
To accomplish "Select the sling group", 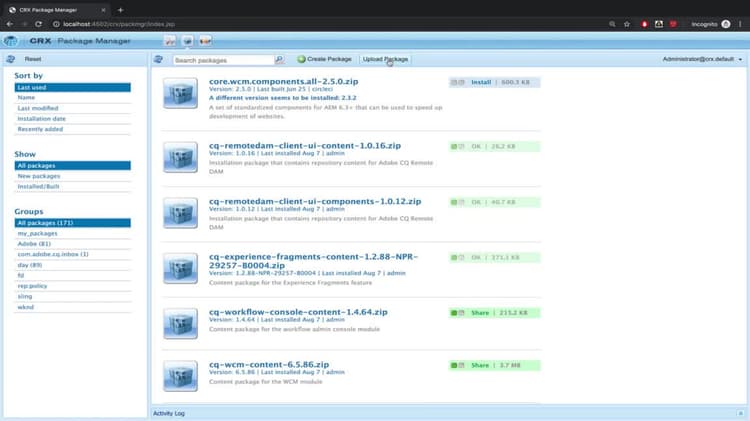I will click(73, 297).
